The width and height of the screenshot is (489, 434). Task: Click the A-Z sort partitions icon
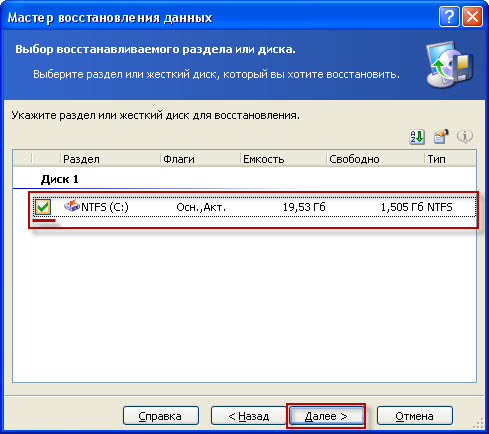[x=417, y=136]
